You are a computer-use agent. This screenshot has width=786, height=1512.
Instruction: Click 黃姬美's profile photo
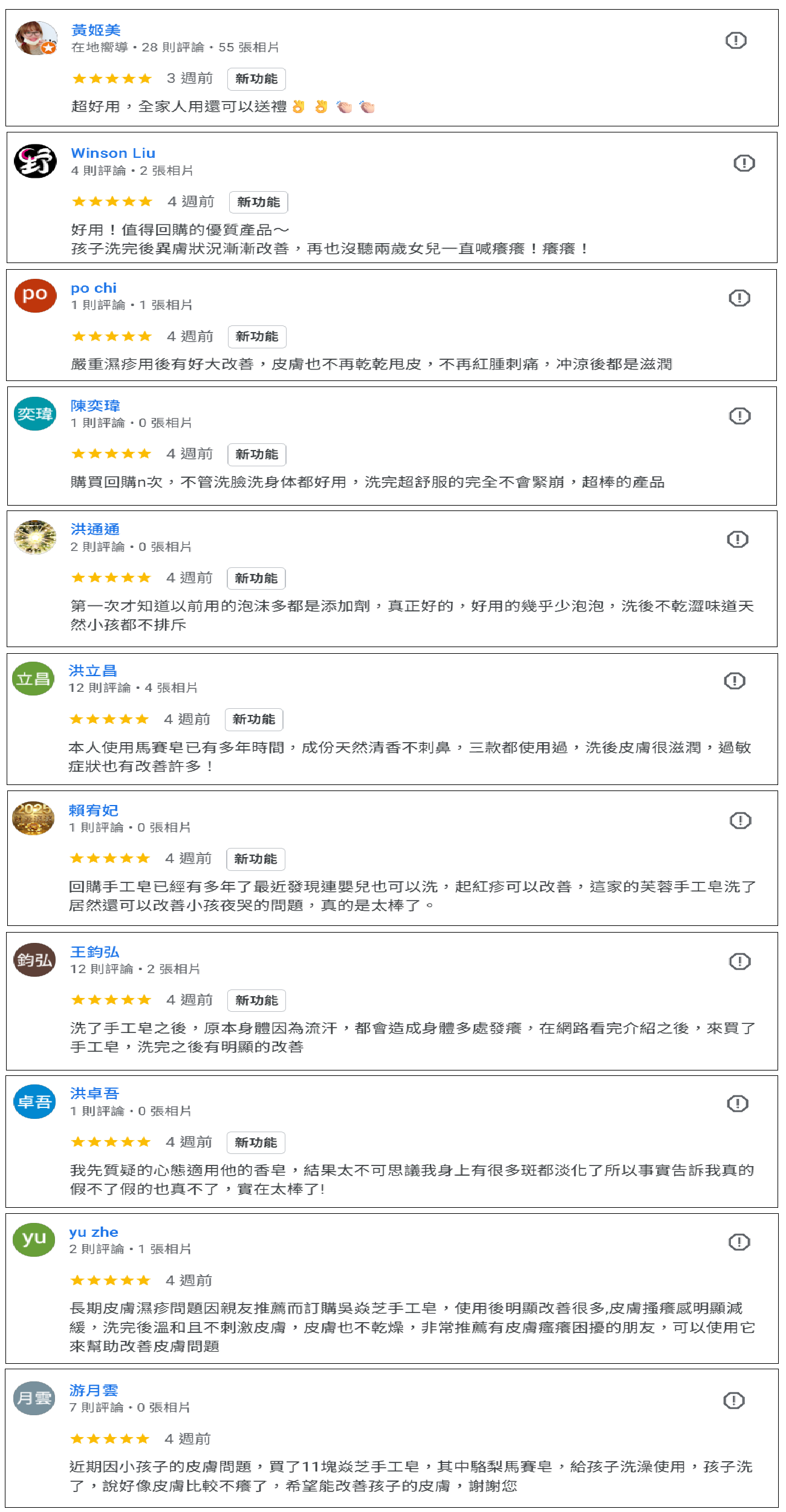point(36,39)
